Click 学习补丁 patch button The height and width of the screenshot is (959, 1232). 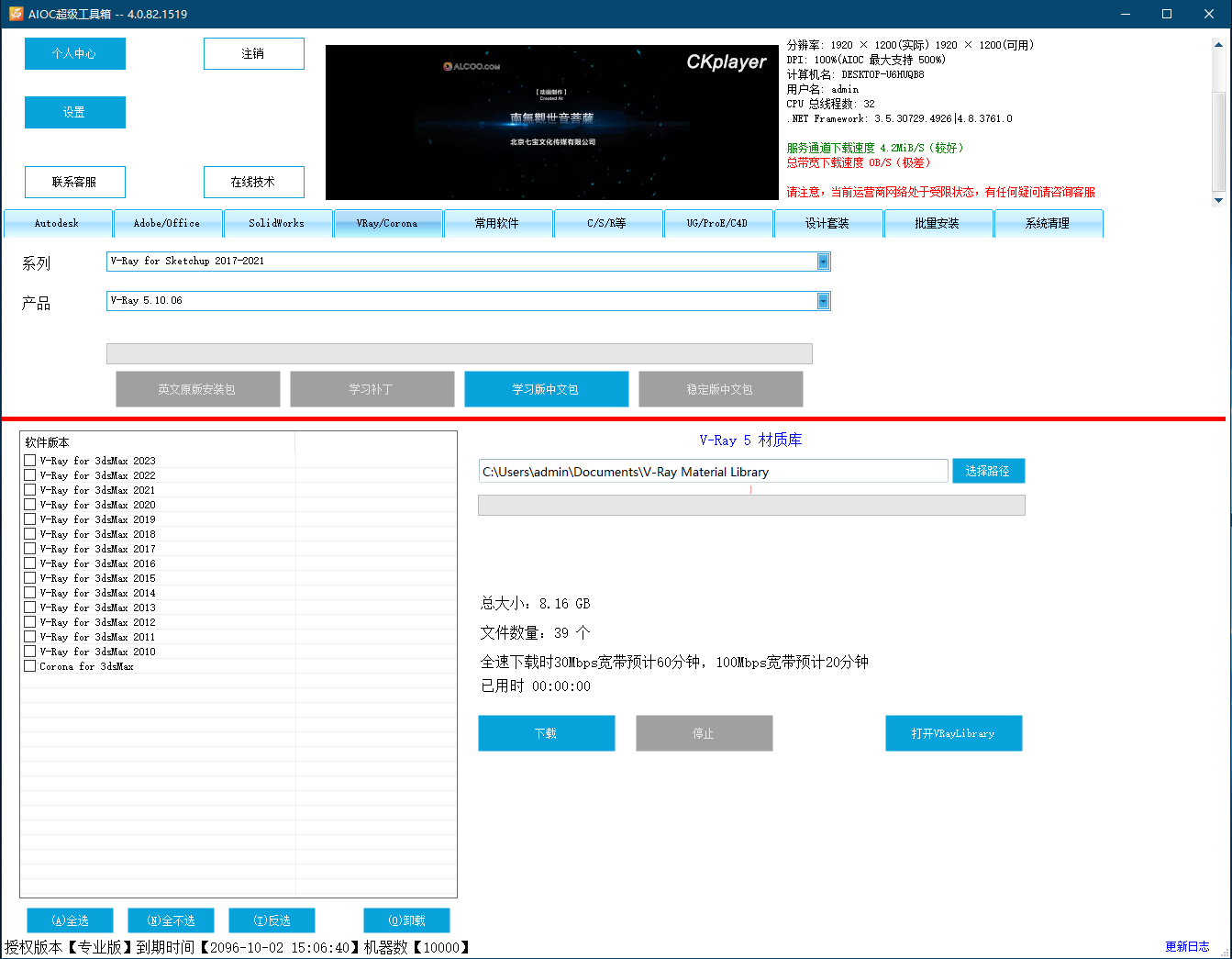click(372, 389)
